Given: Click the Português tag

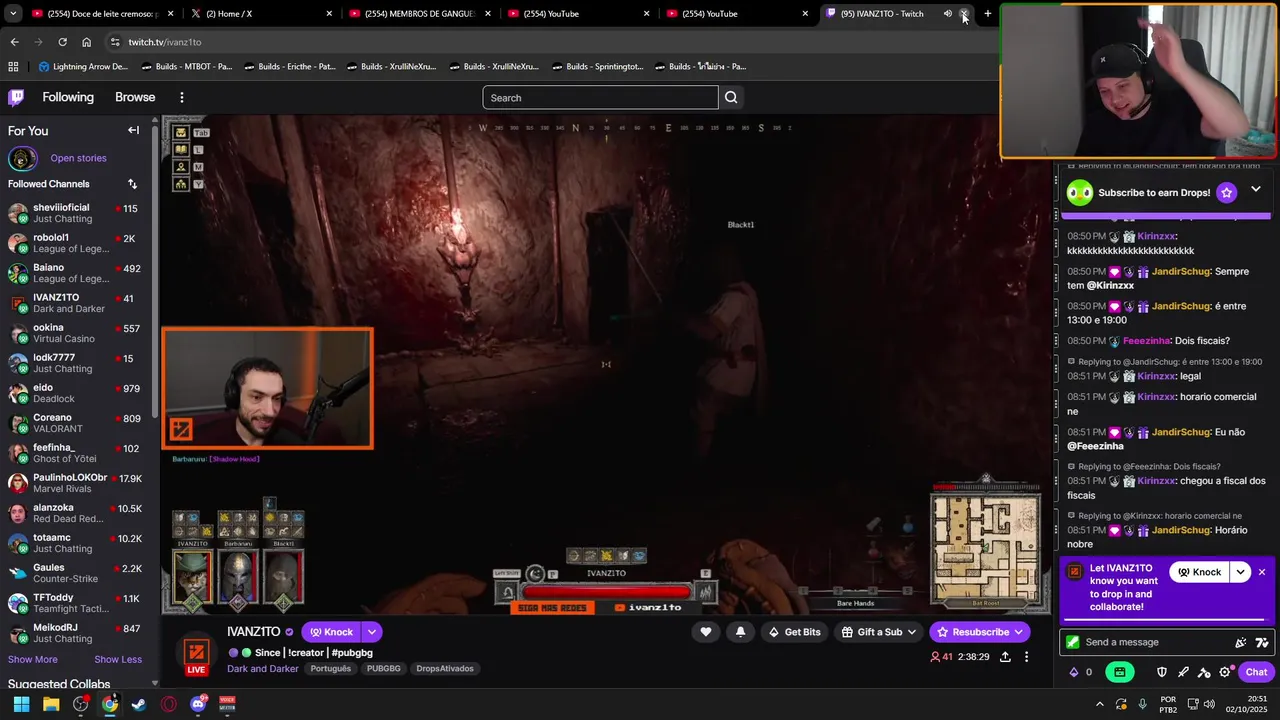Looking at the screenshot, I should pyautogui.click(x=331, y=668).
